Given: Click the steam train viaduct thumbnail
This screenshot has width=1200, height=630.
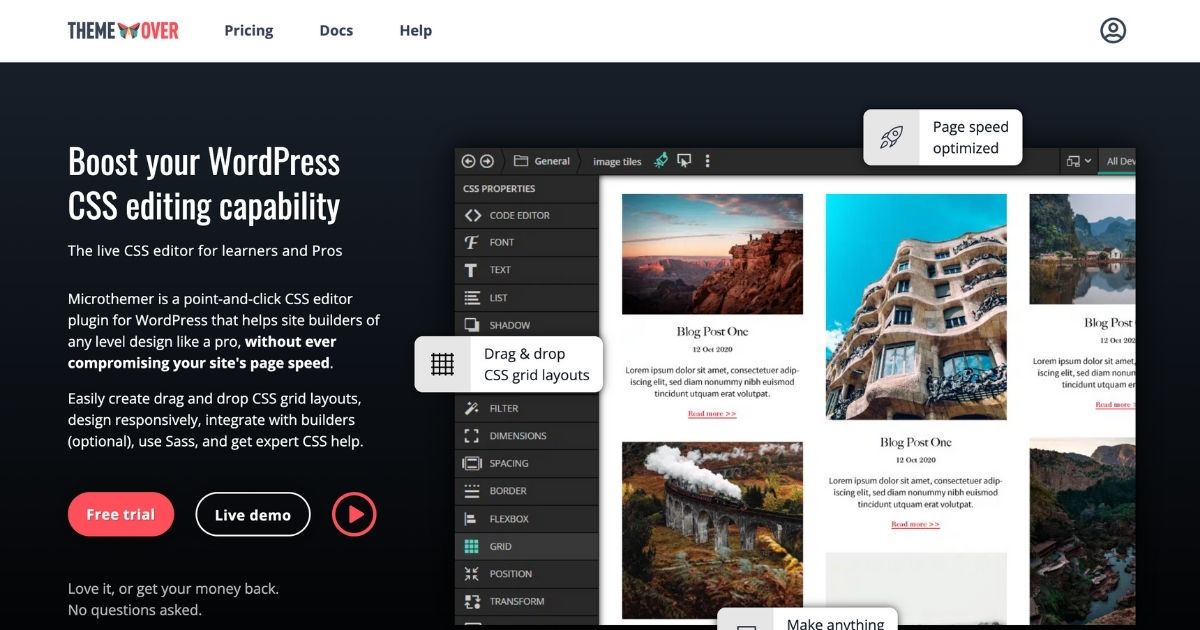Looking at the screenshot, I should pyautogui.click(x=712, y=530).
